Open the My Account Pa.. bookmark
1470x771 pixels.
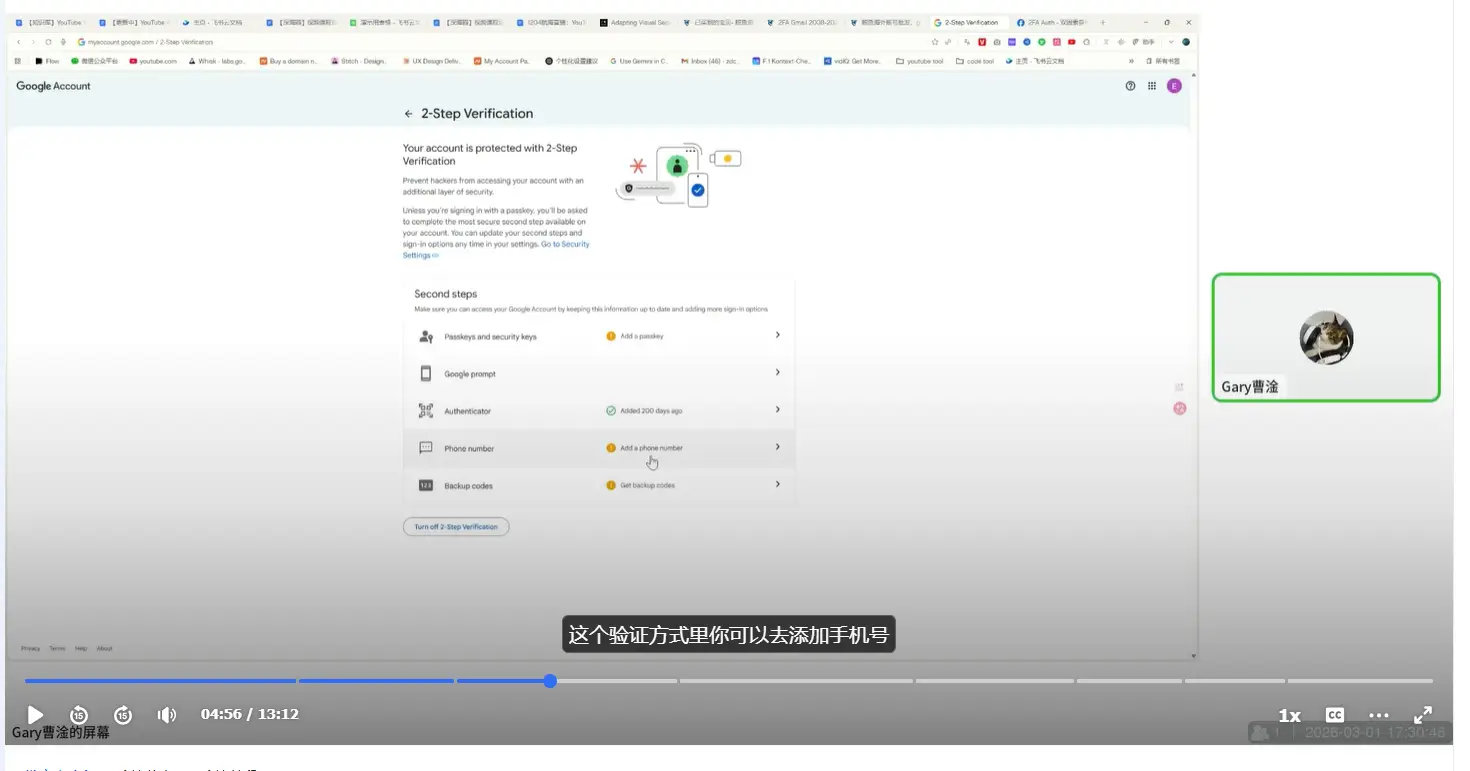pyautogui.click(x=502, y=61)
